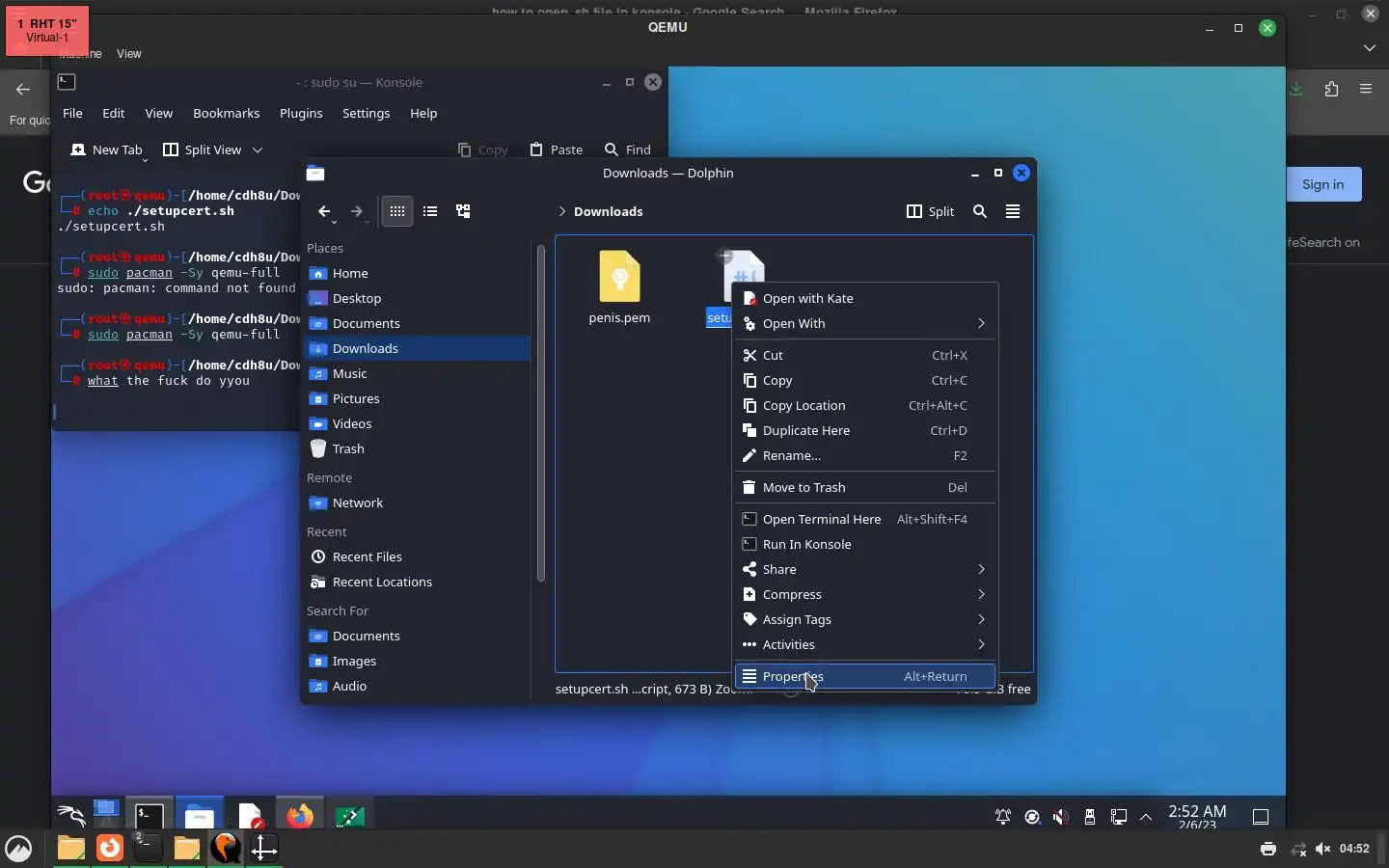This screenshot has width=1389, height=868.
Task: Search for Images in sidebar
Action: coord(418,661)
